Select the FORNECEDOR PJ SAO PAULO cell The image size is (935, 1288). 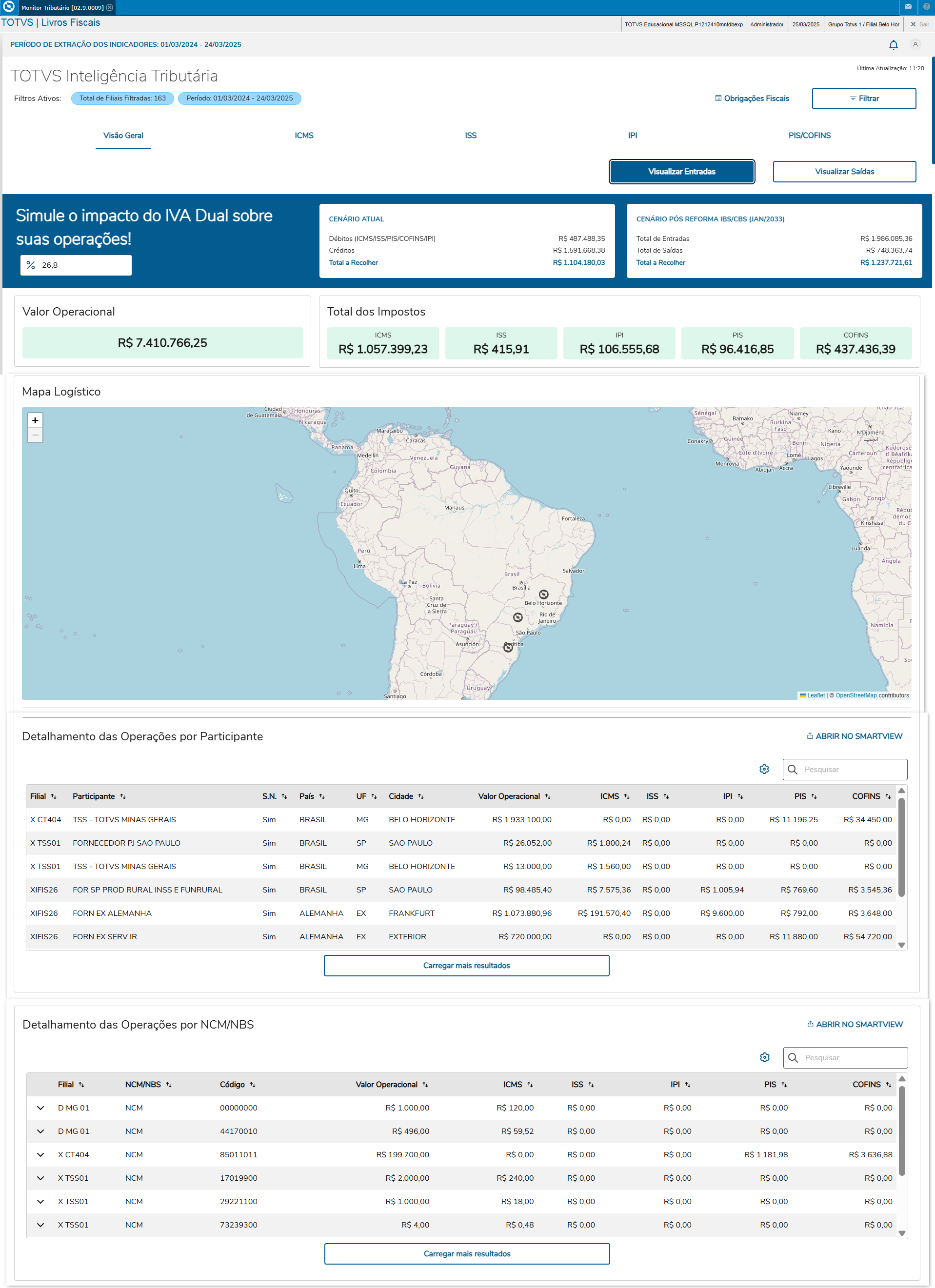(x=127, y=843)
